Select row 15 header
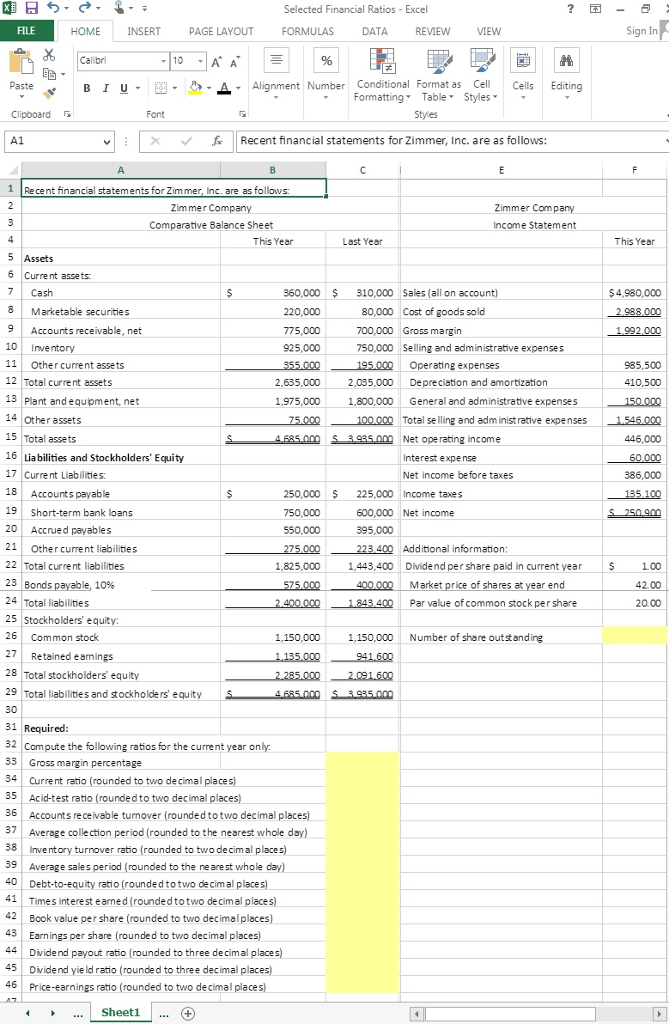The image size is (669, 1024). pos(11,437)
